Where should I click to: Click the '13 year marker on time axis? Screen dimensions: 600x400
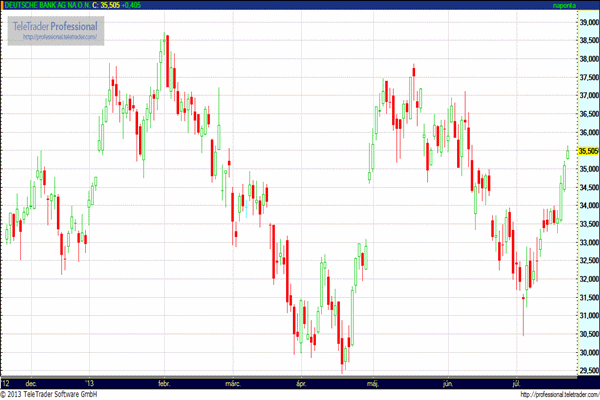coord(92,382)
